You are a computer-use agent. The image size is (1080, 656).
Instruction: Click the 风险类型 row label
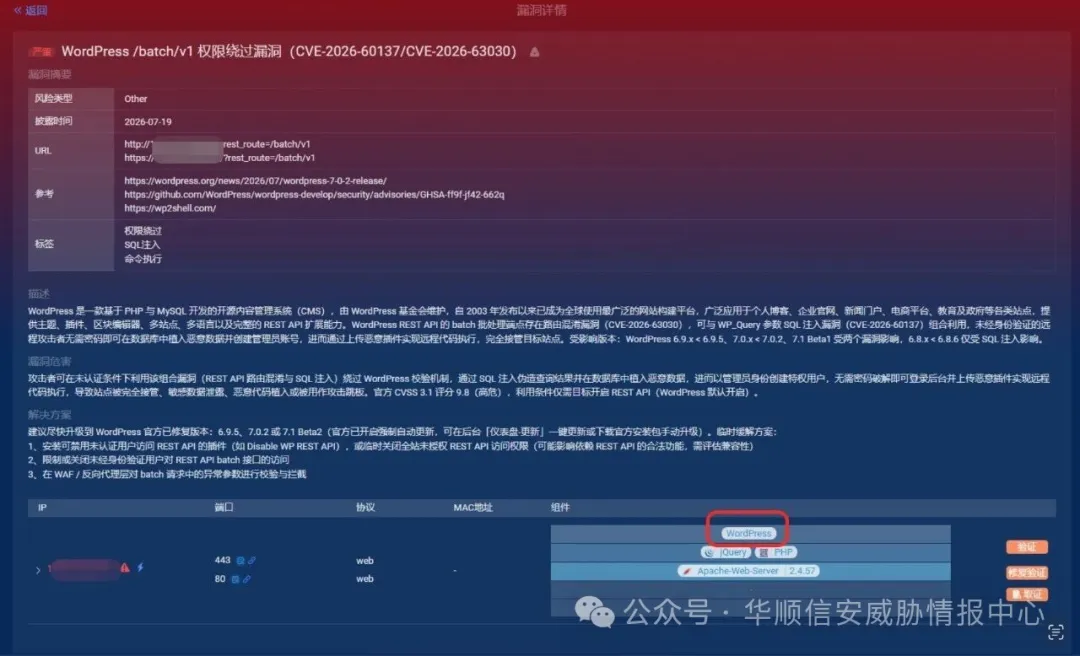tap(53, 99)
